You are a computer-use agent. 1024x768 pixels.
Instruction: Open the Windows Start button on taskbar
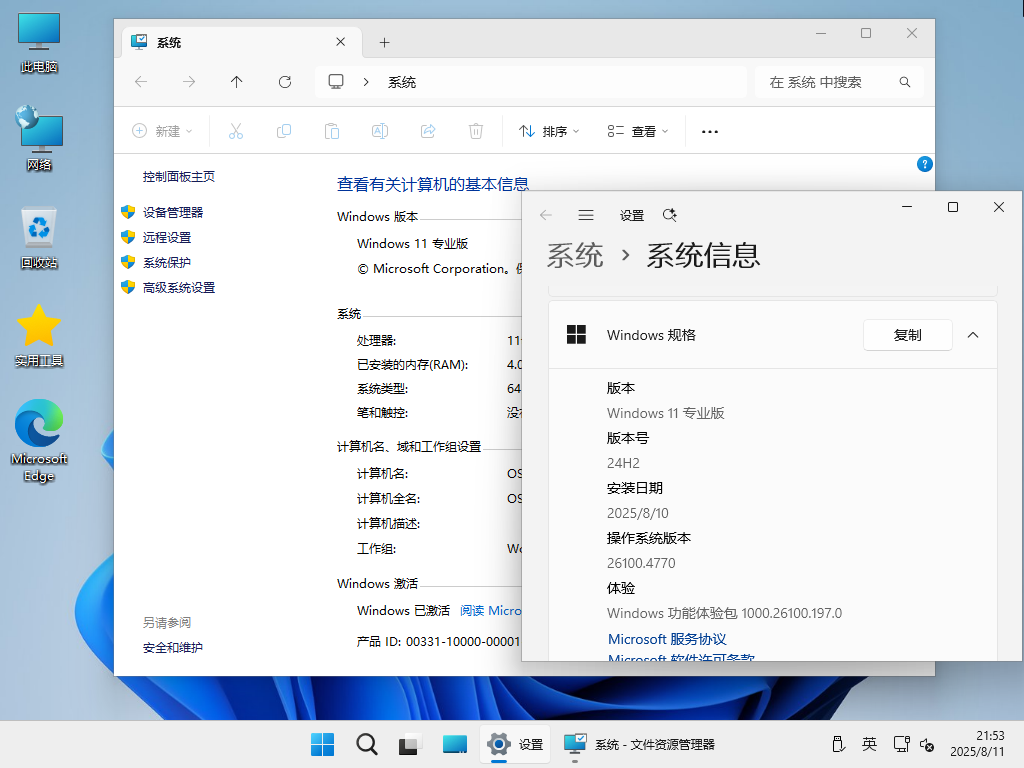click(323, 744)
